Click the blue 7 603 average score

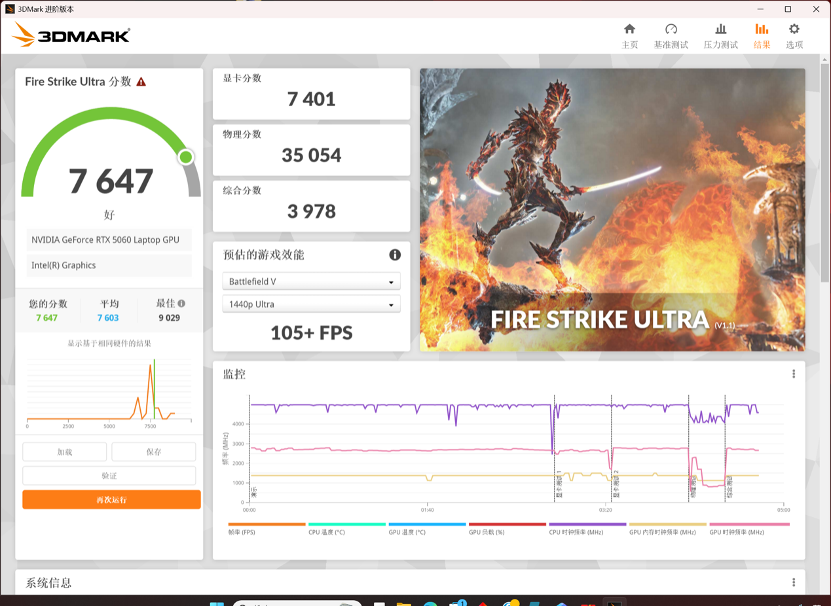point(108,317)
